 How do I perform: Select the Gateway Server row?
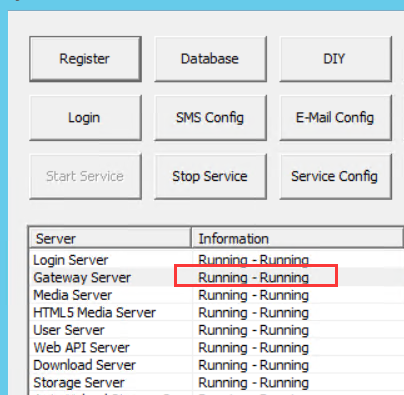[217, 278]
